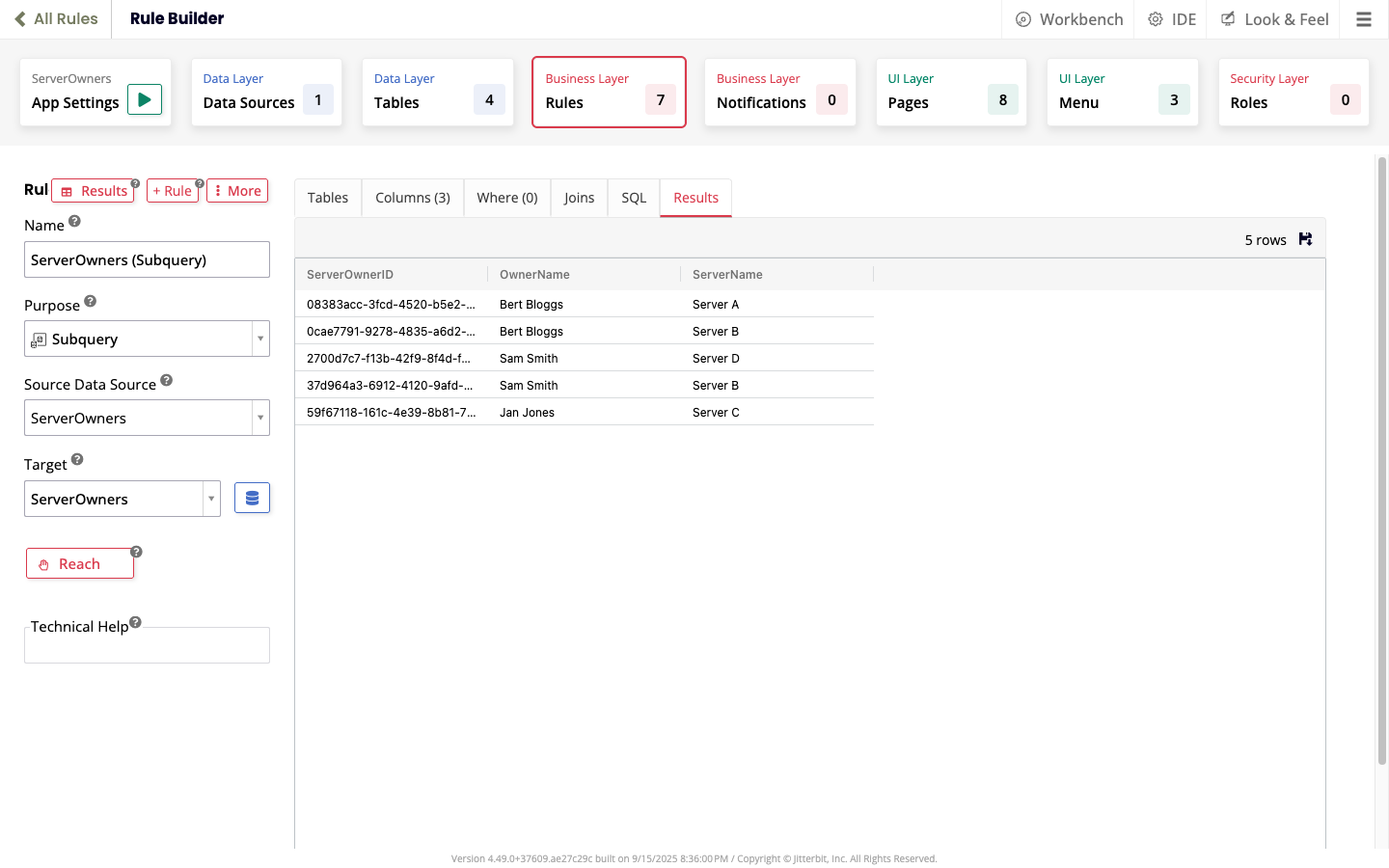
Task: Open the IDE with the gear icon
Action: (1170, 18)
